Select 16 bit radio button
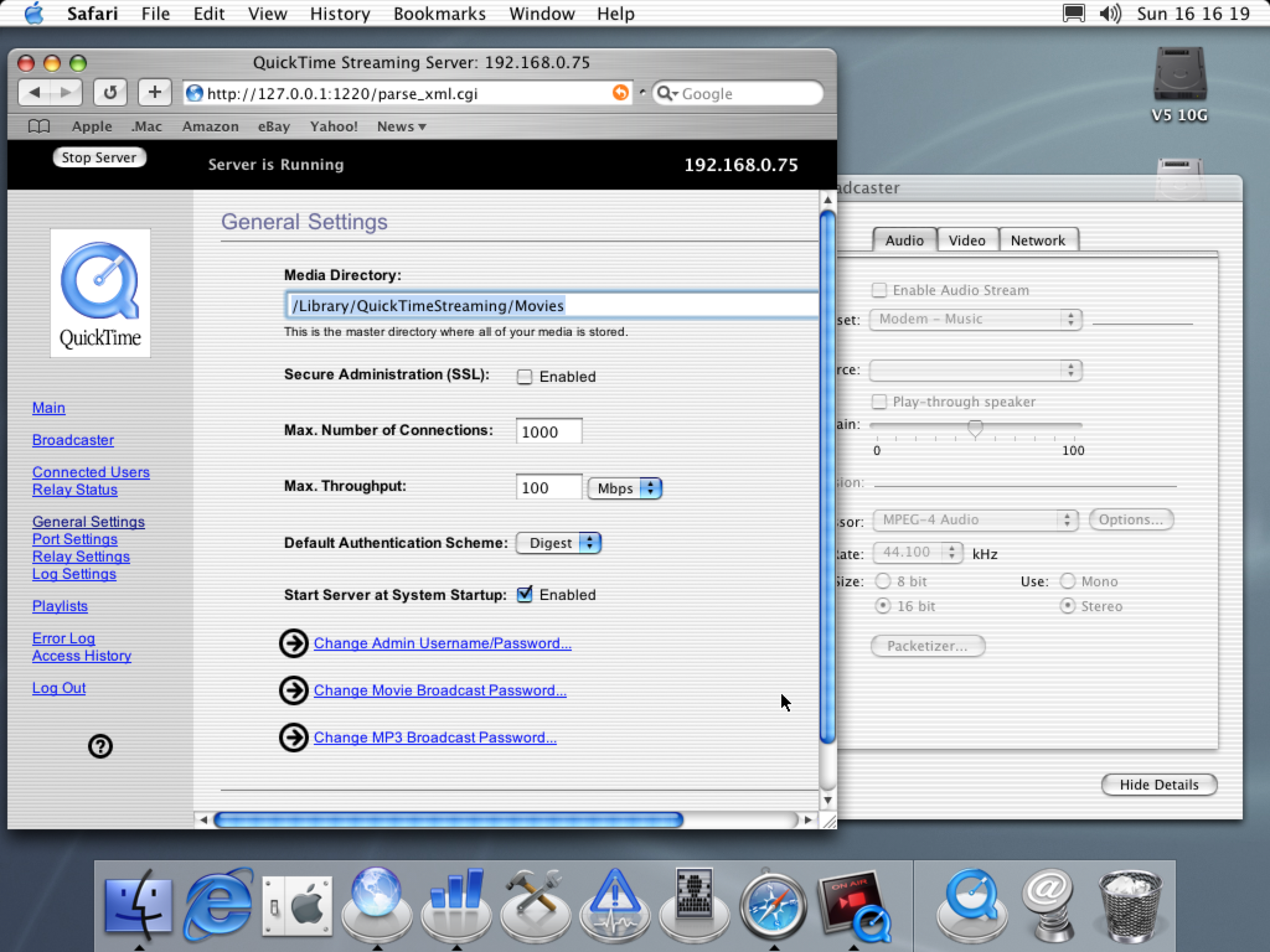The height and width of the screenshot is (952, 1270). [882, 606]
